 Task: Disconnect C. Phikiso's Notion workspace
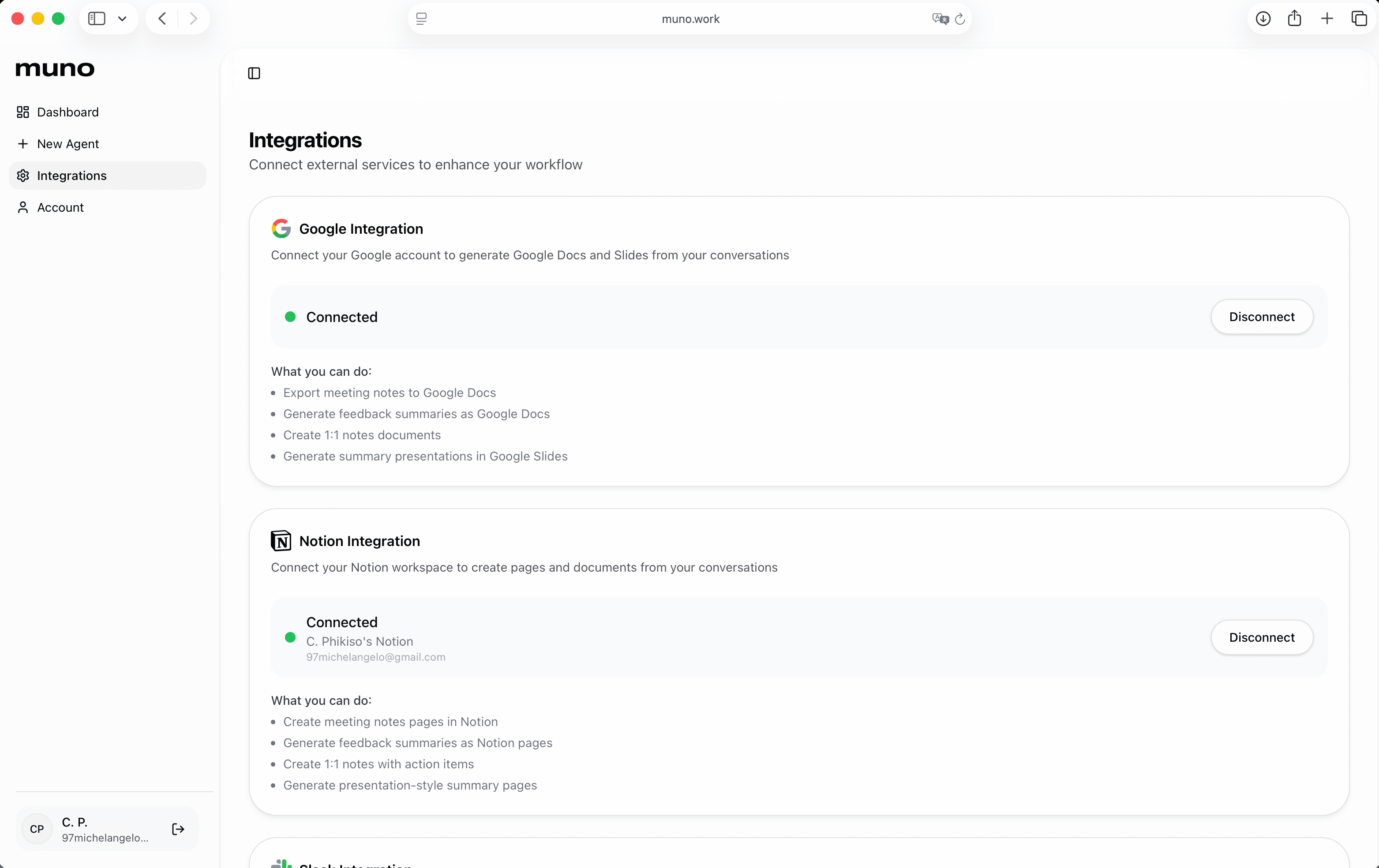(1262, 637)
